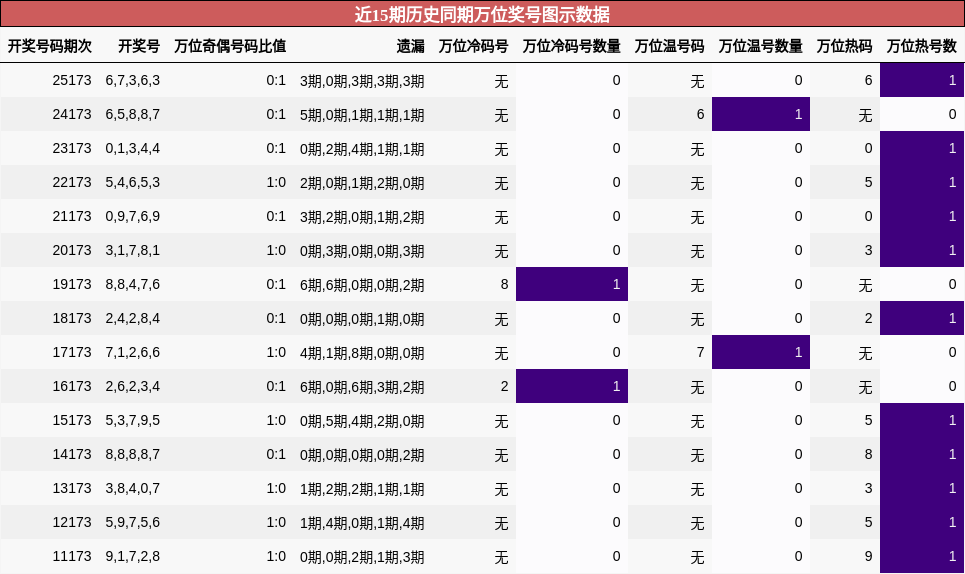Select period number 11173
Screen dimensions: 965x574
coord(72,556)
